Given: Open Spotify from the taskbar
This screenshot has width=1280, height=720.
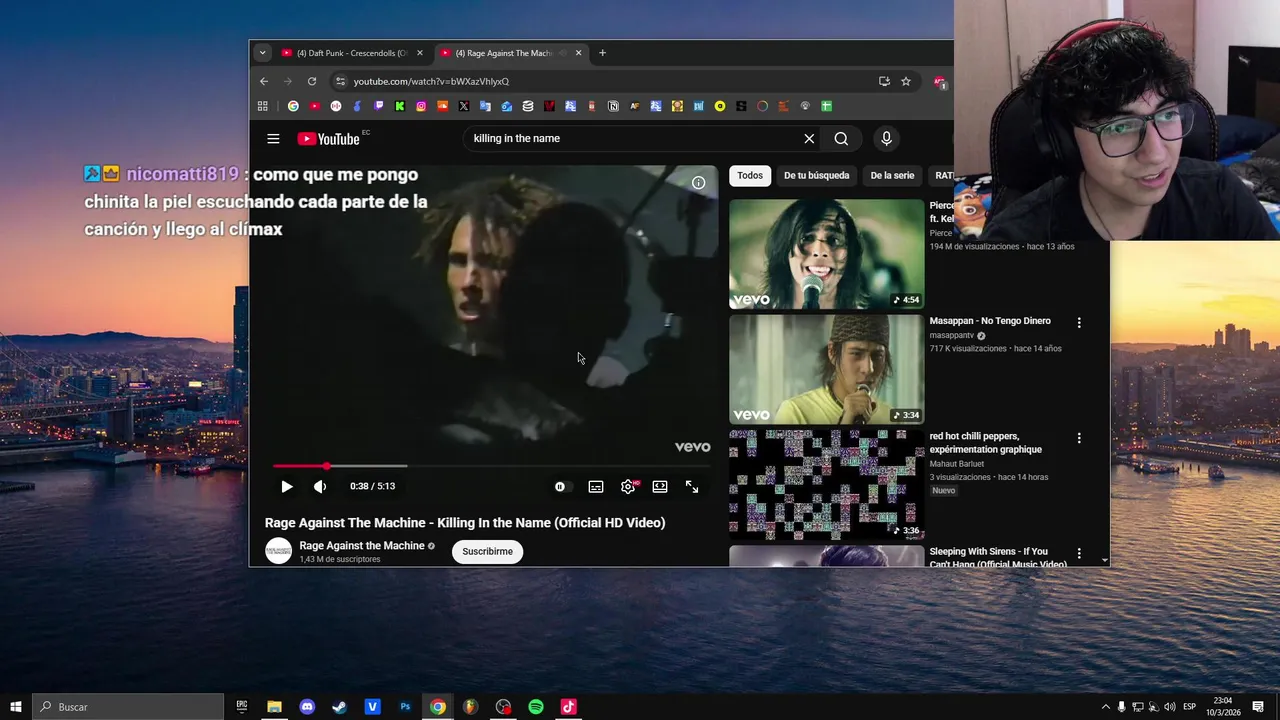Looking at the screenshot, I should point(536,707).
